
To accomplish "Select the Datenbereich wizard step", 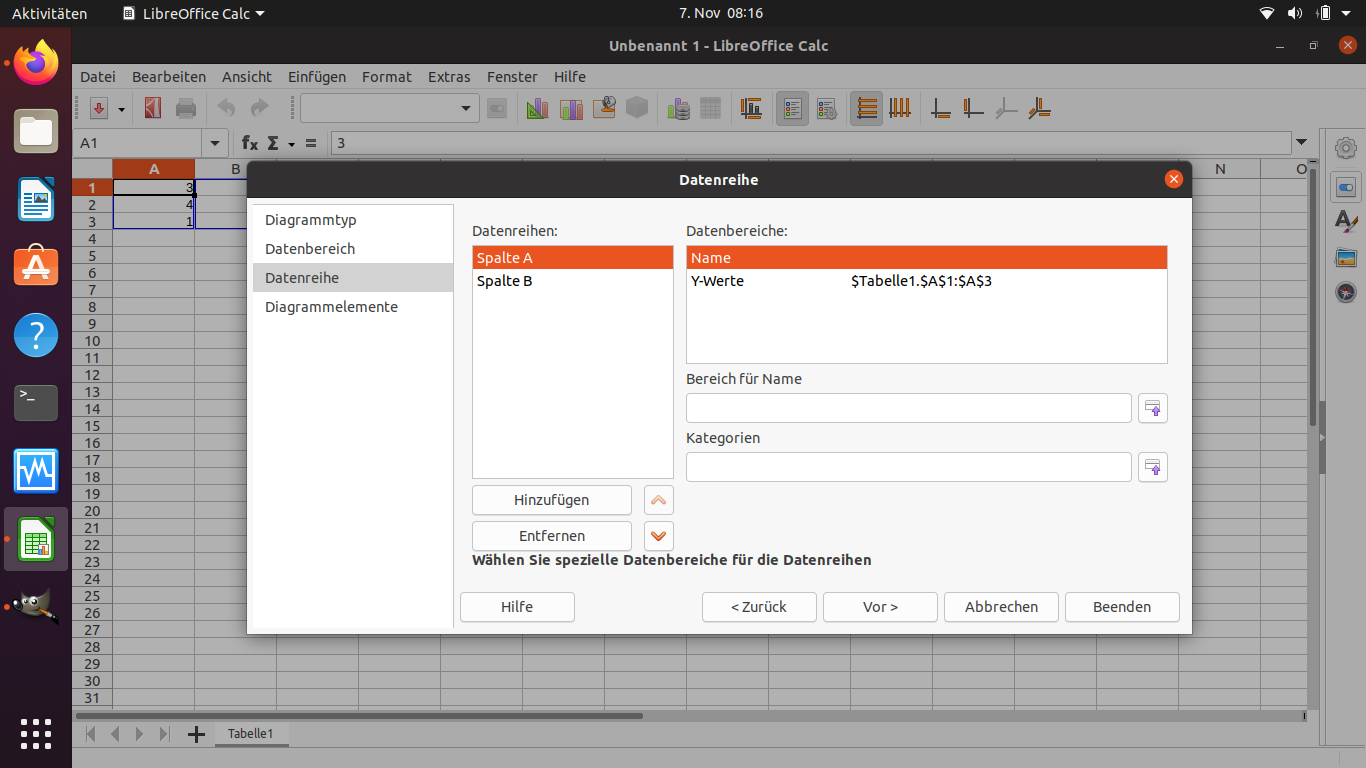I will [x=353, y=249].
